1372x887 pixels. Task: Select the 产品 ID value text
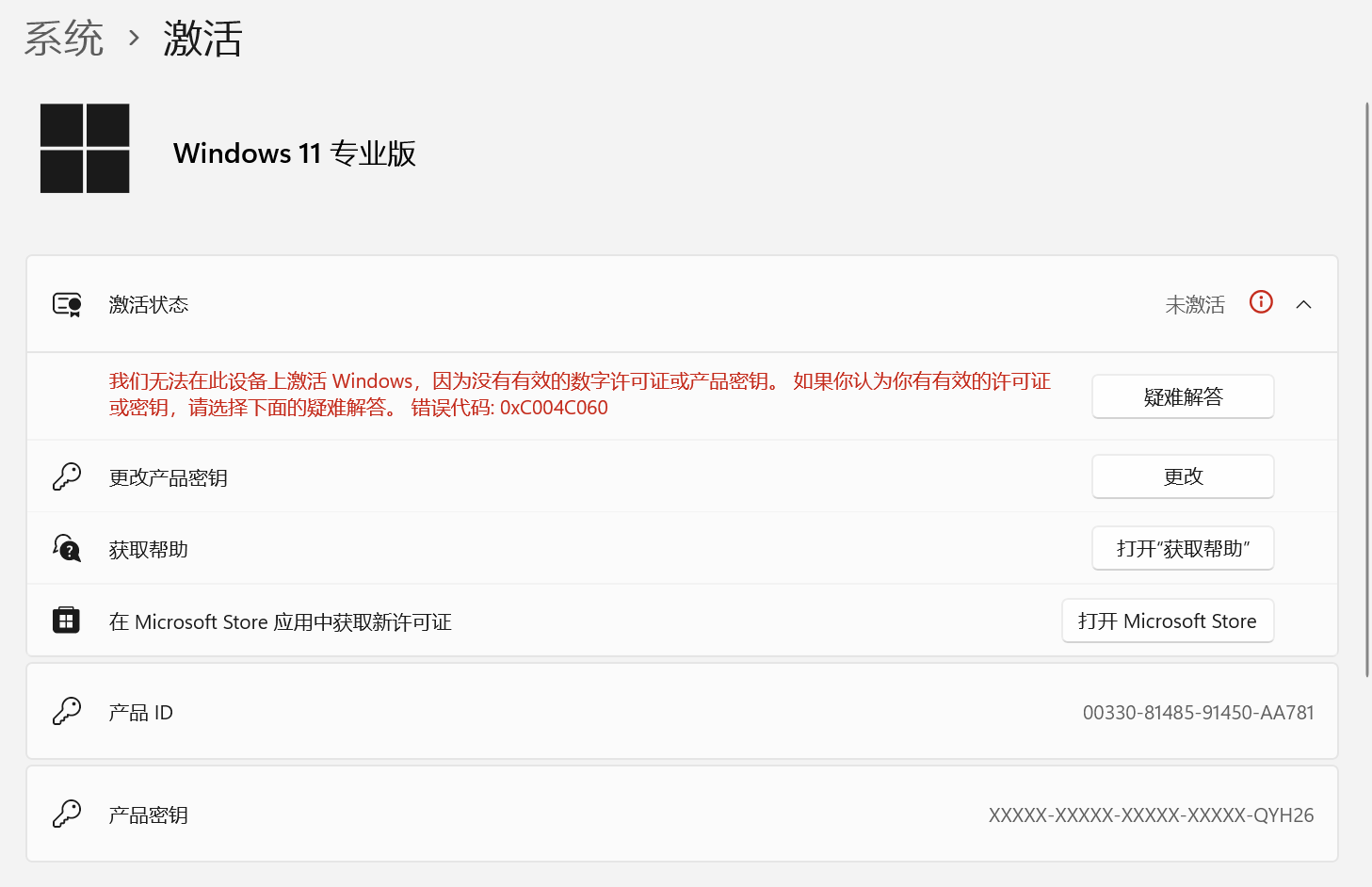point(1199,712)
